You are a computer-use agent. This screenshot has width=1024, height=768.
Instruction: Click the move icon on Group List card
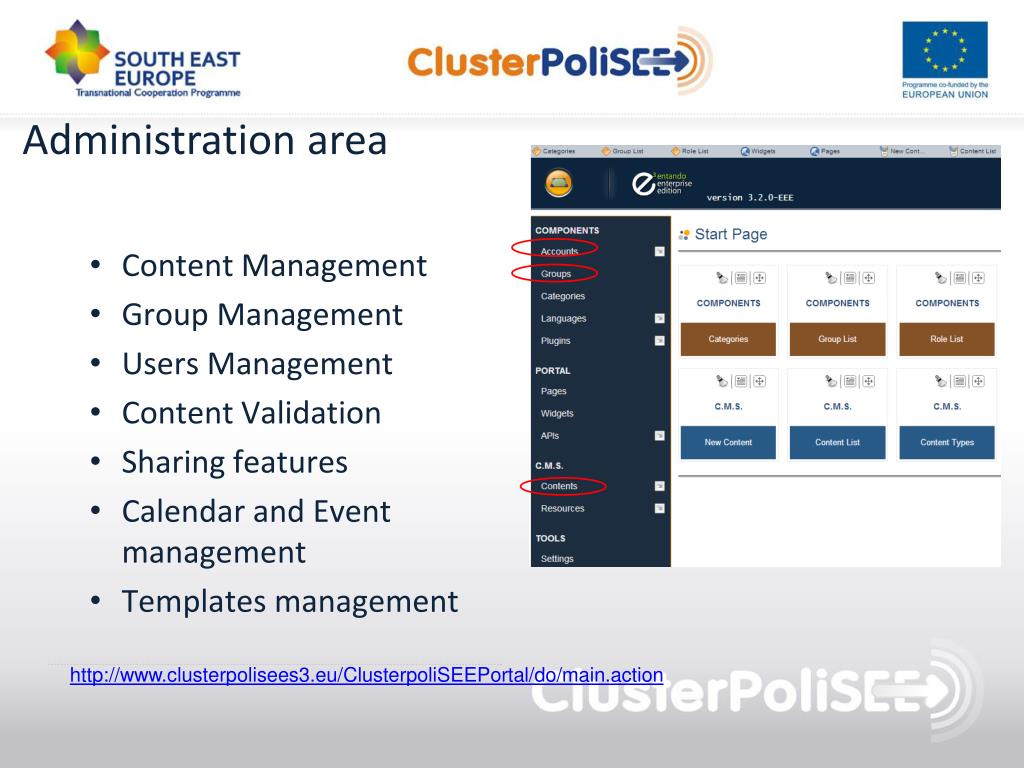(868, 278)
